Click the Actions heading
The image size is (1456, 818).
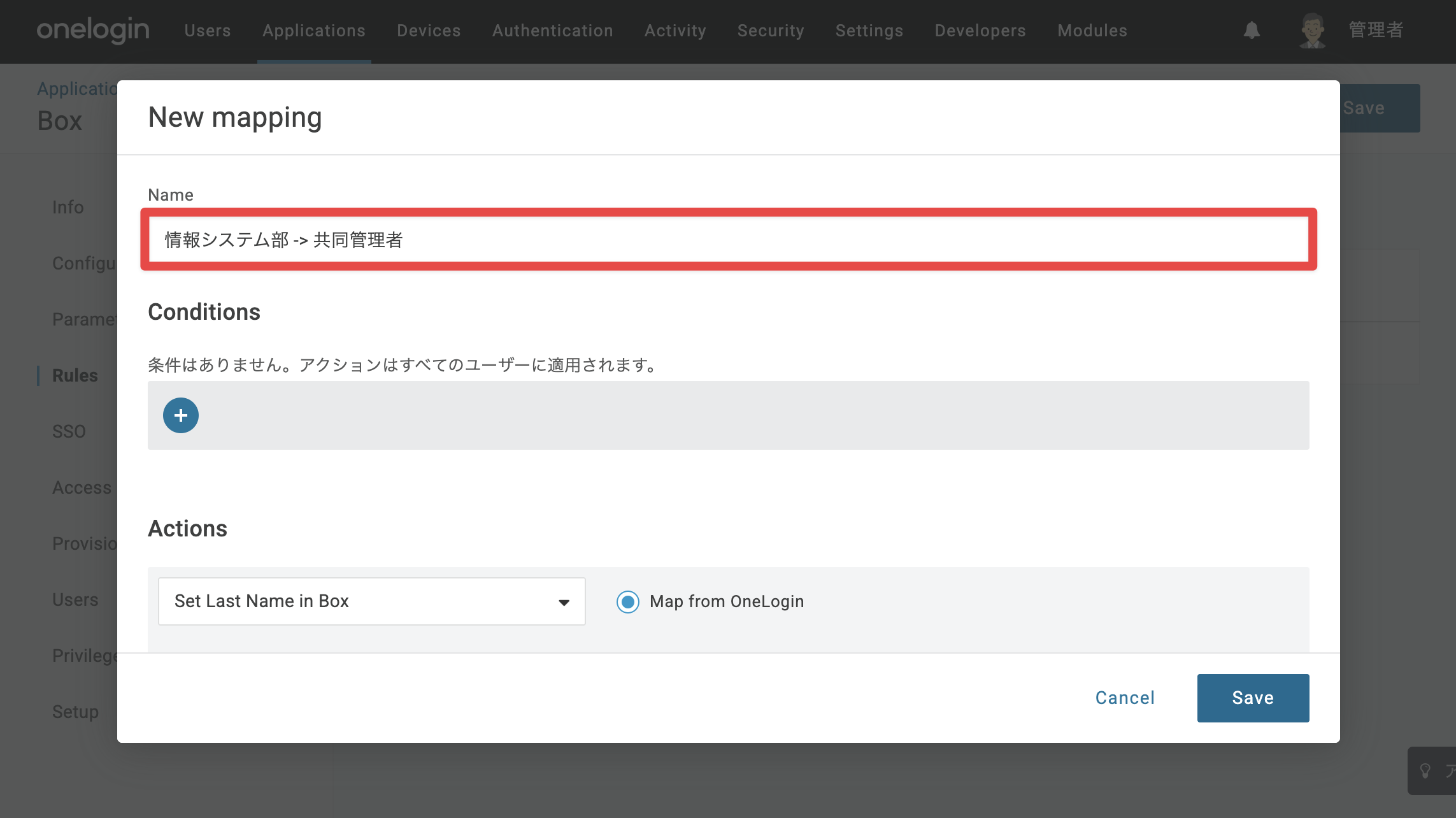(187, 529)
